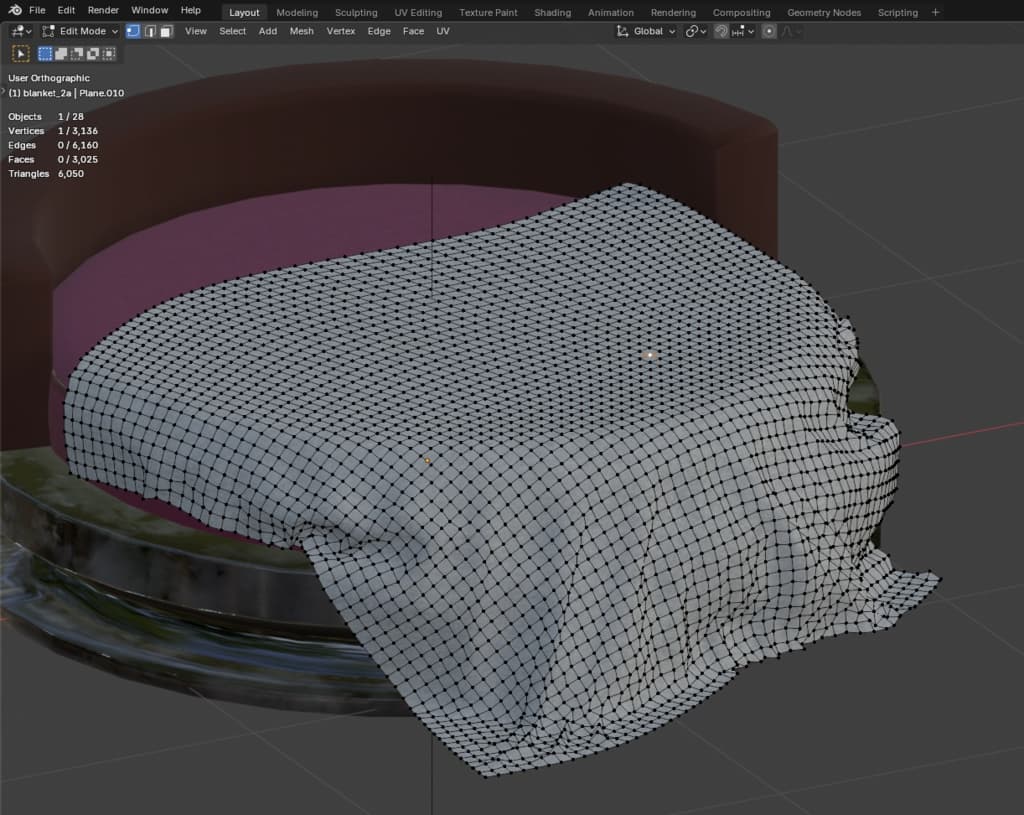Switch to face select mode
Image resolution: width=1024 pixels, height=815 pixels.
pyautogui.click(x=166, y=31)
